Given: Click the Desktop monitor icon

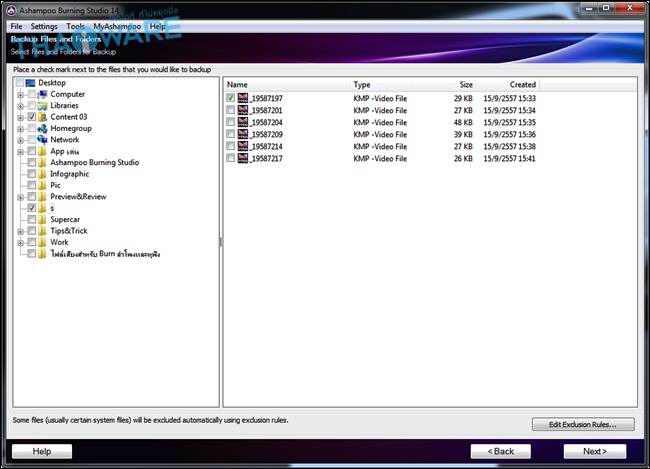Looking at the screenshot, I should coord(30,83).
